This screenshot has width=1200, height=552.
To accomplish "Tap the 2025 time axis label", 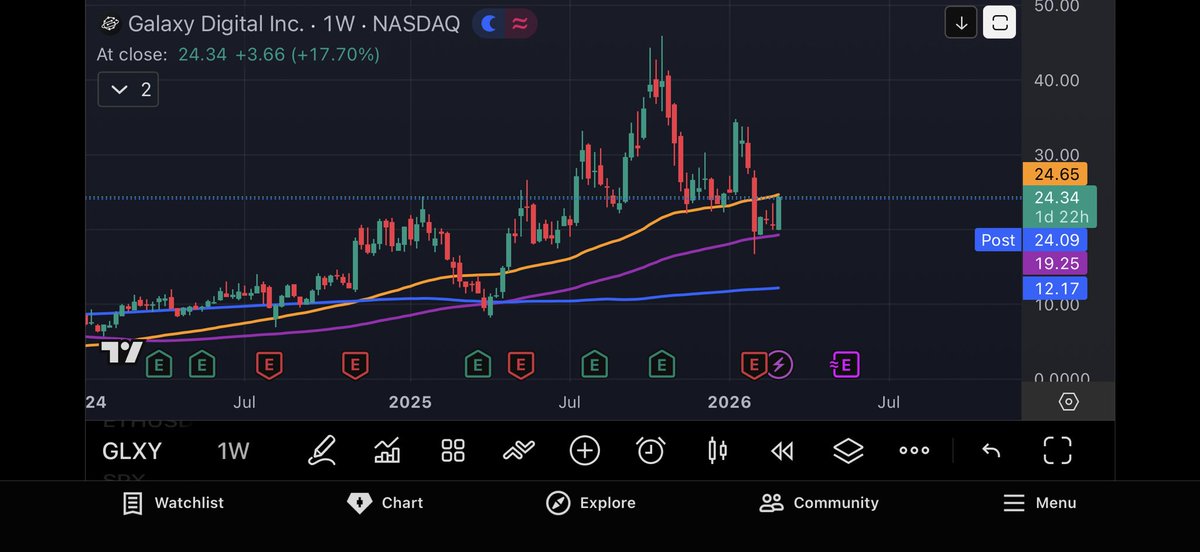I will click(x=410, y=402).
